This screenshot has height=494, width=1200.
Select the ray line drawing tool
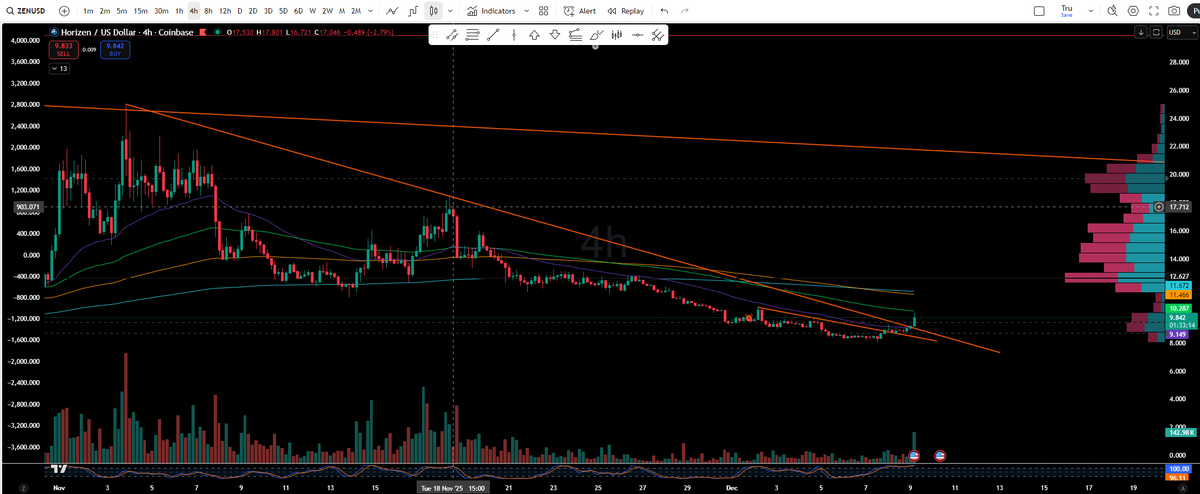[x=493, y=35]
